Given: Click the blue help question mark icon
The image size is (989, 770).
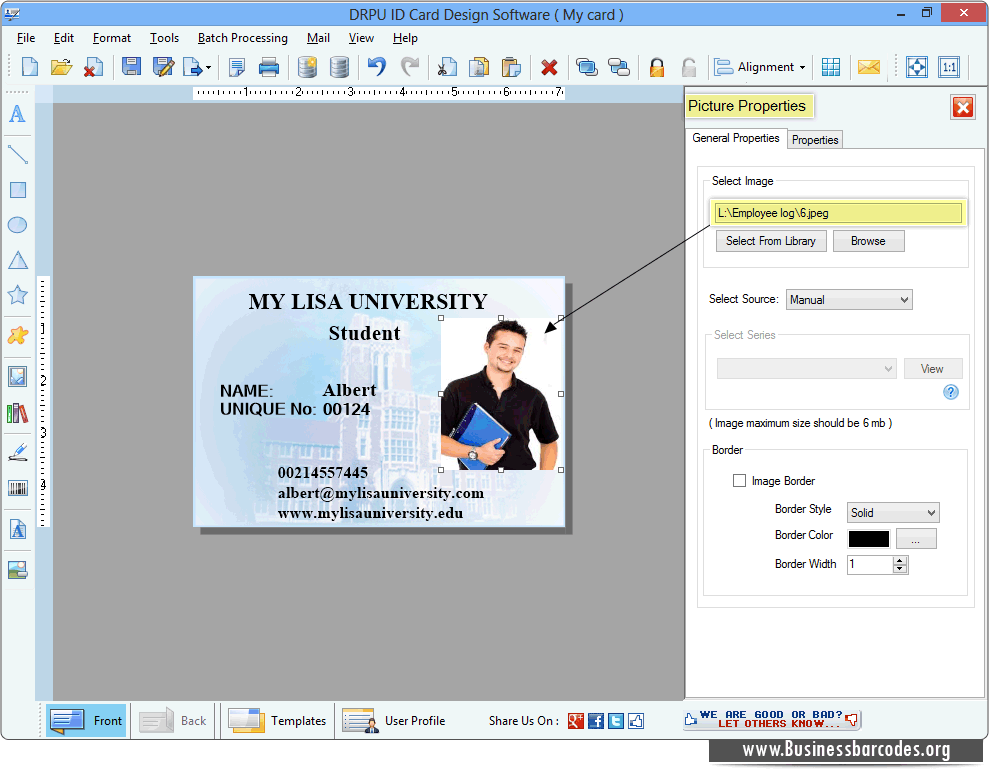Looking at the screenshot, I should (951, 392).
